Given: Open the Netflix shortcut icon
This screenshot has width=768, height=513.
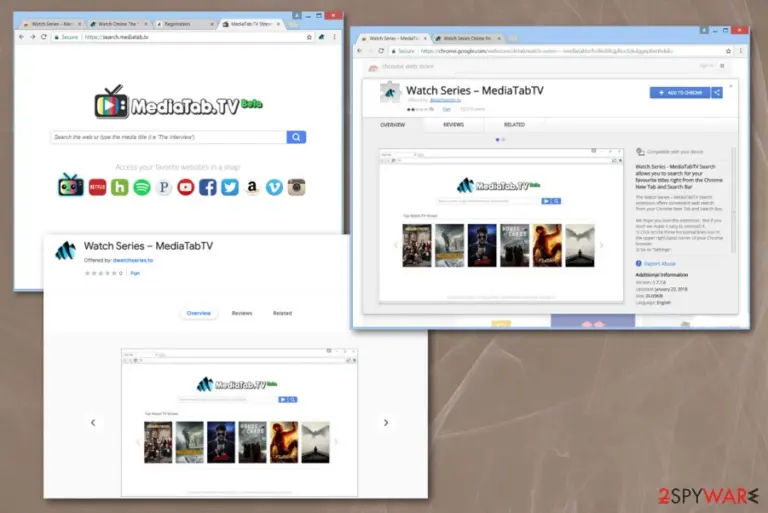Looking at the screenshot, I should tap(97, 187).
